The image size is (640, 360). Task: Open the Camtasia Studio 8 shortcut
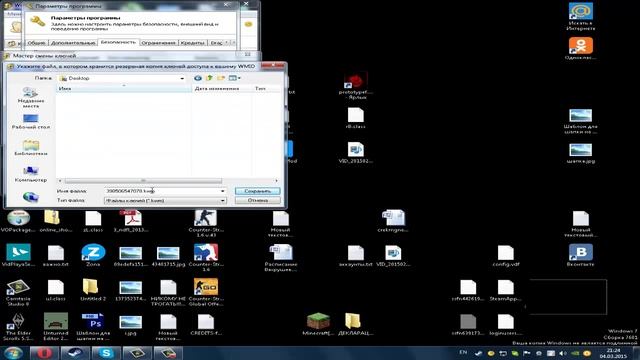(x=18, y=292)
